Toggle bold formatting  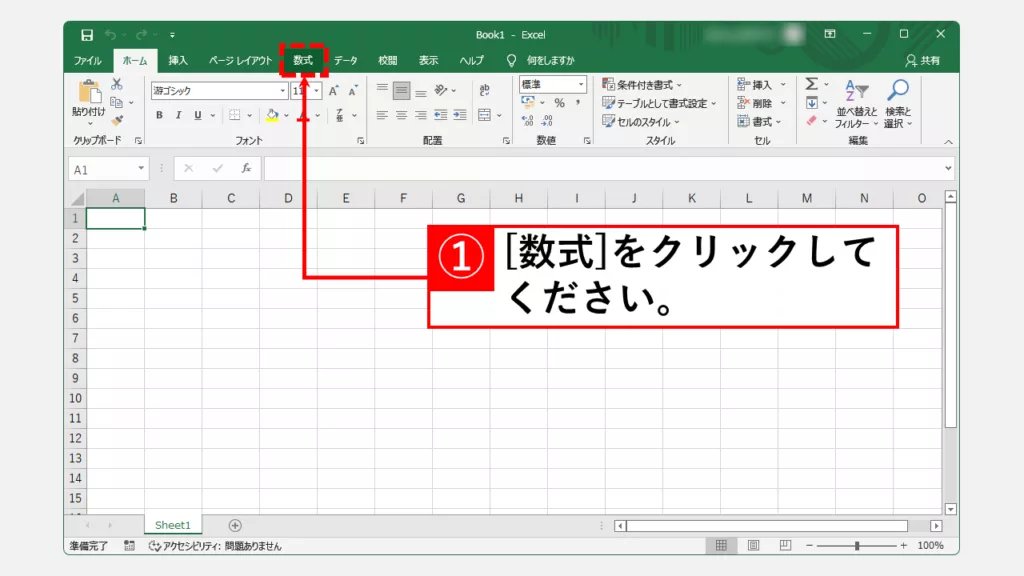(x=160, y=115)
